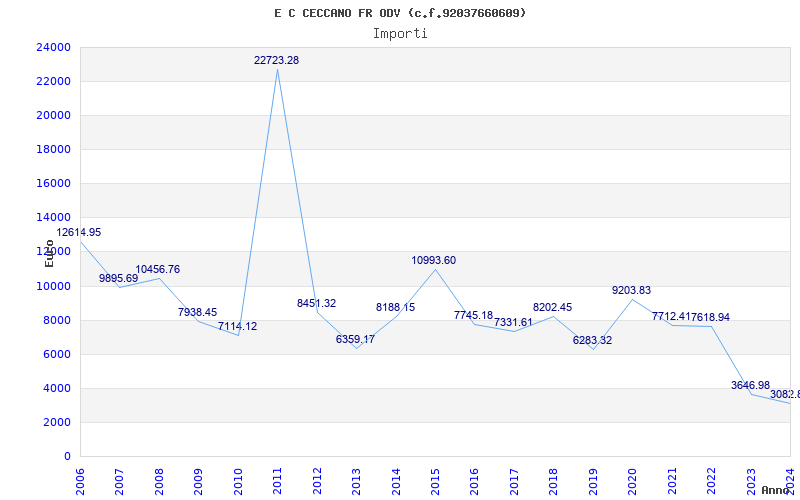The height and width of the screenshot is (500, 800).
Task: Click the Importi subtitle
Action: click(x=400, y=34)
